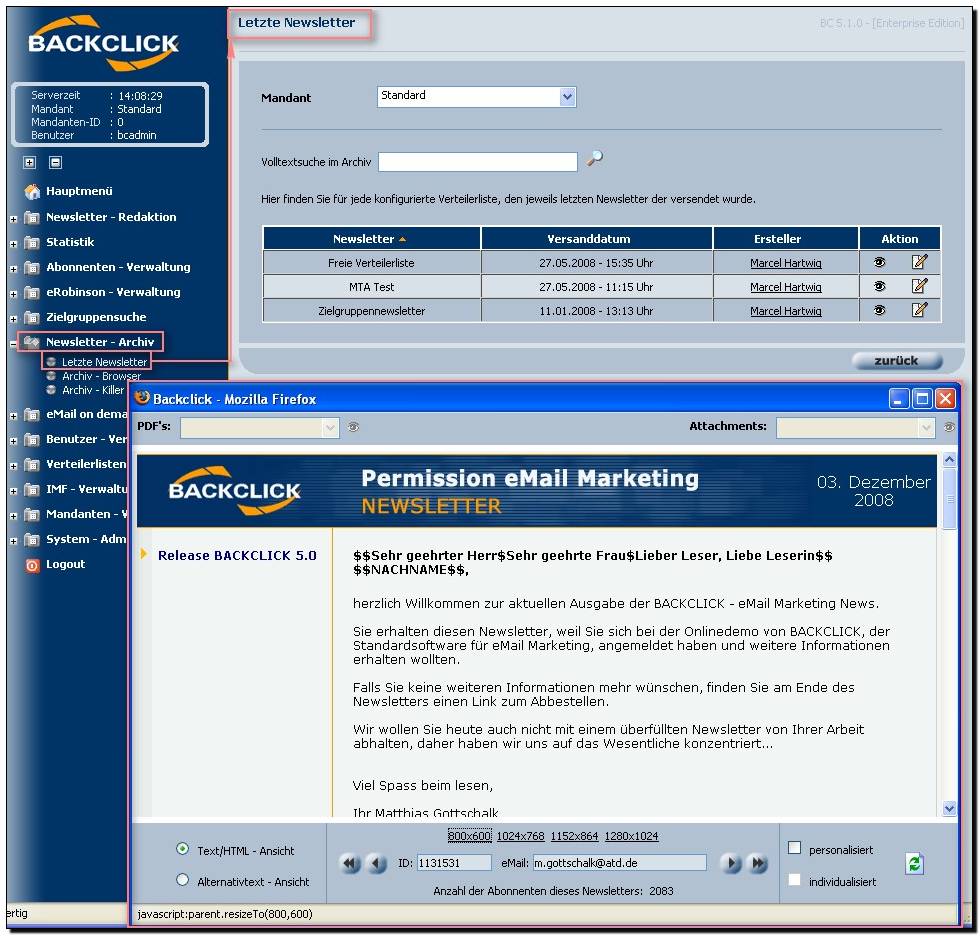Viewport: 980px width, 936px height.
Task: Click preview scrollbar down arrow
Action: click(949, 809)
